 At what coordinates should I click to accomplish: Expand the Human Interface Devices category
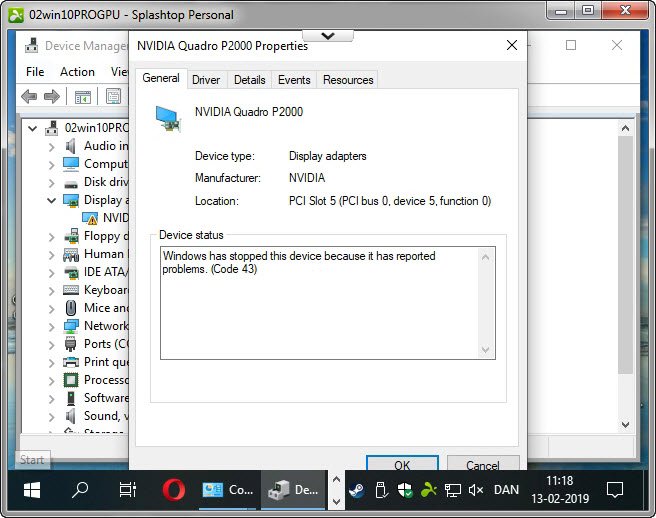click(x=51, y=255)
